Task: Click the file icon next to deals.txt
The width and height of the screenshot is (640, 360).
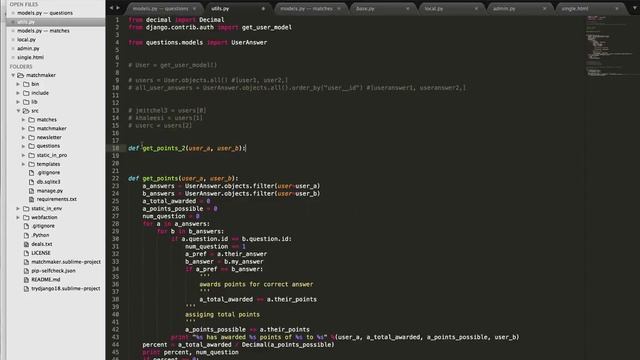Action: pyautogui.click(x=27, y=244)
